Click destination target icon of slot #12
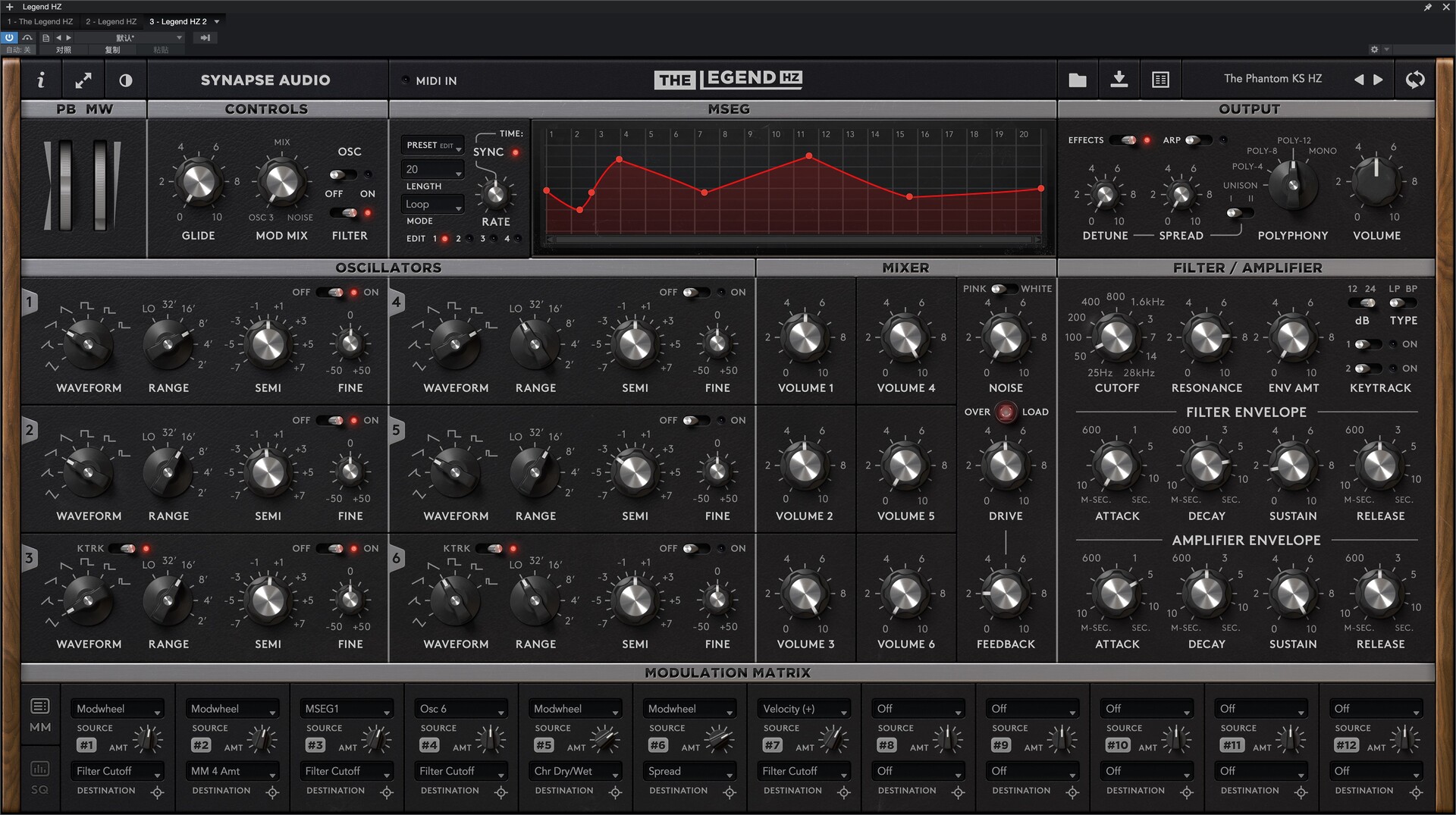 point(1416,792)
